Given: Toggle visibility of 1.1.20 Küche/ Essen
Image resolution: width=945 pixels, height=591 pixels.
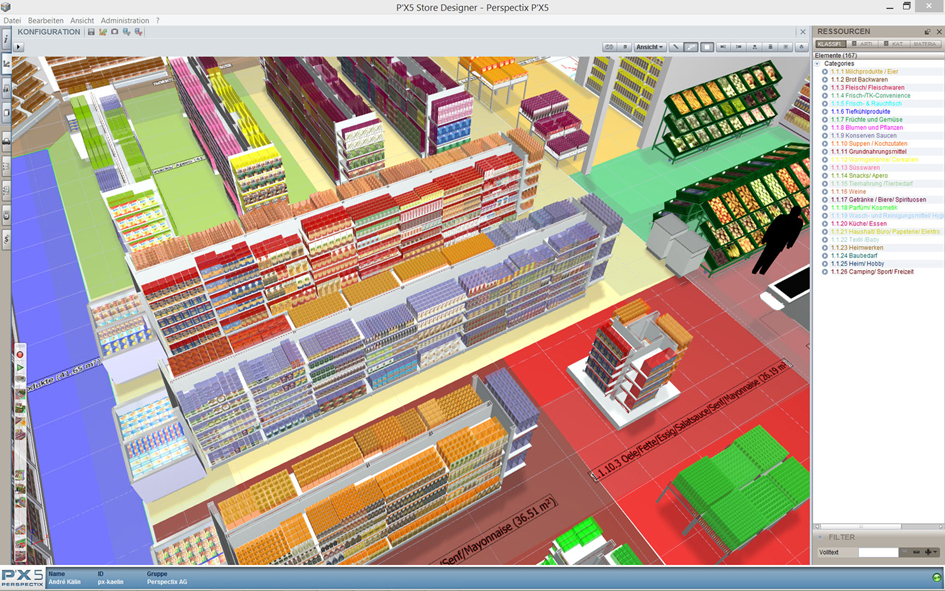Looking at the screenshot, I should point(825,224).
